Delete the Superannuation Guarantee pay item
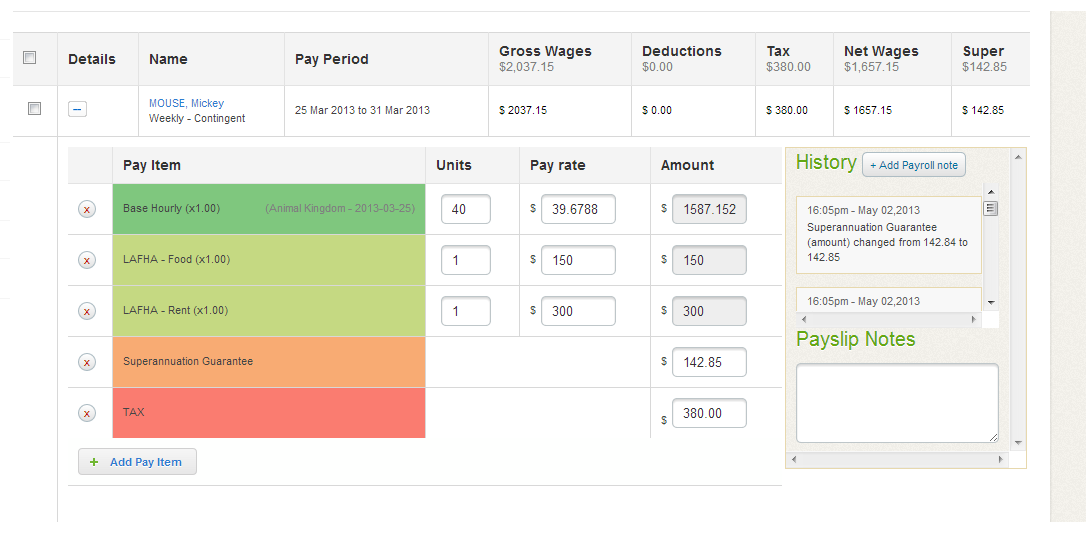The height and width of the screenshot is (550, 1091). coord(87,362)
